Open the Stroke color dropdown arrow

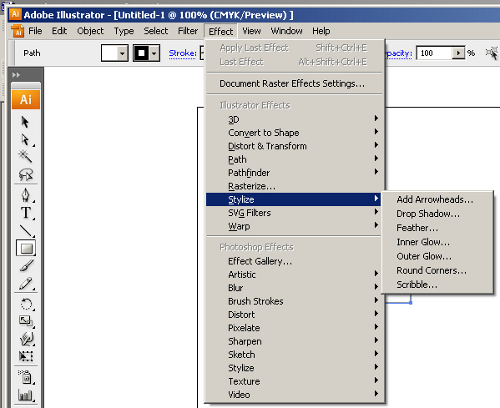click(154, 53)
